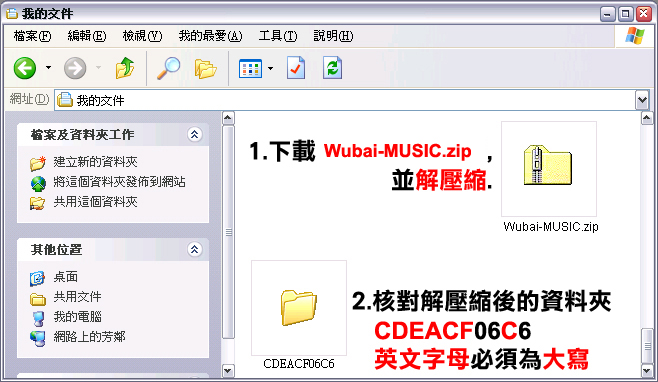Click the new folder icon beside 建立新的資料夾
This screenshot has width=658, height=382.
(x=38, y=163)
